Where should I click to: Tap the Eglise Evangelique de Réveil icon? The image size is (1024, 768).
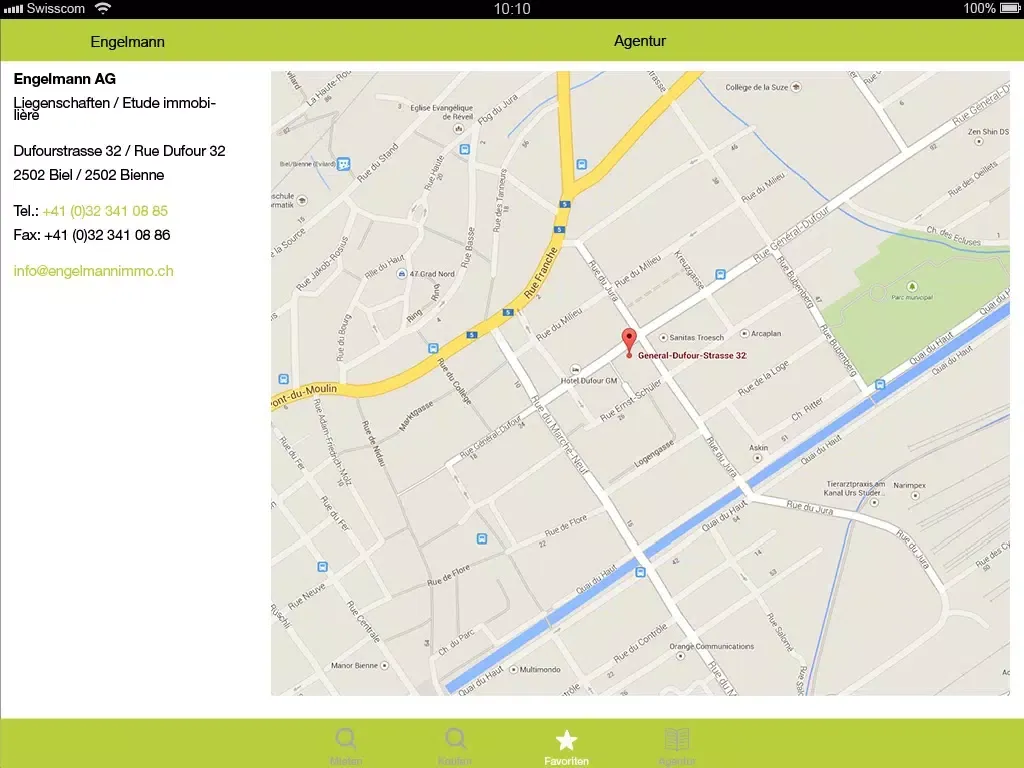[458, 129]
